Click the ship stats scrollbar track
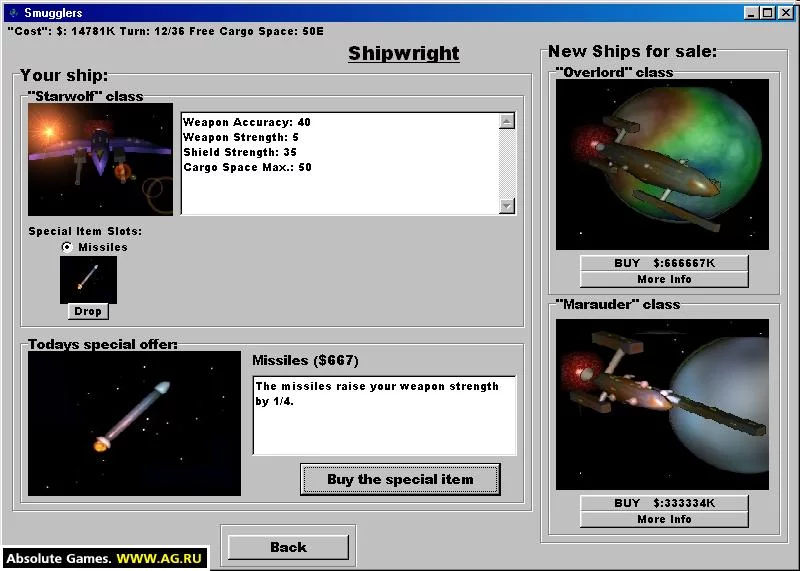This screenshot has width=800, height=571. pyautogui.click(x=507, y=164)
